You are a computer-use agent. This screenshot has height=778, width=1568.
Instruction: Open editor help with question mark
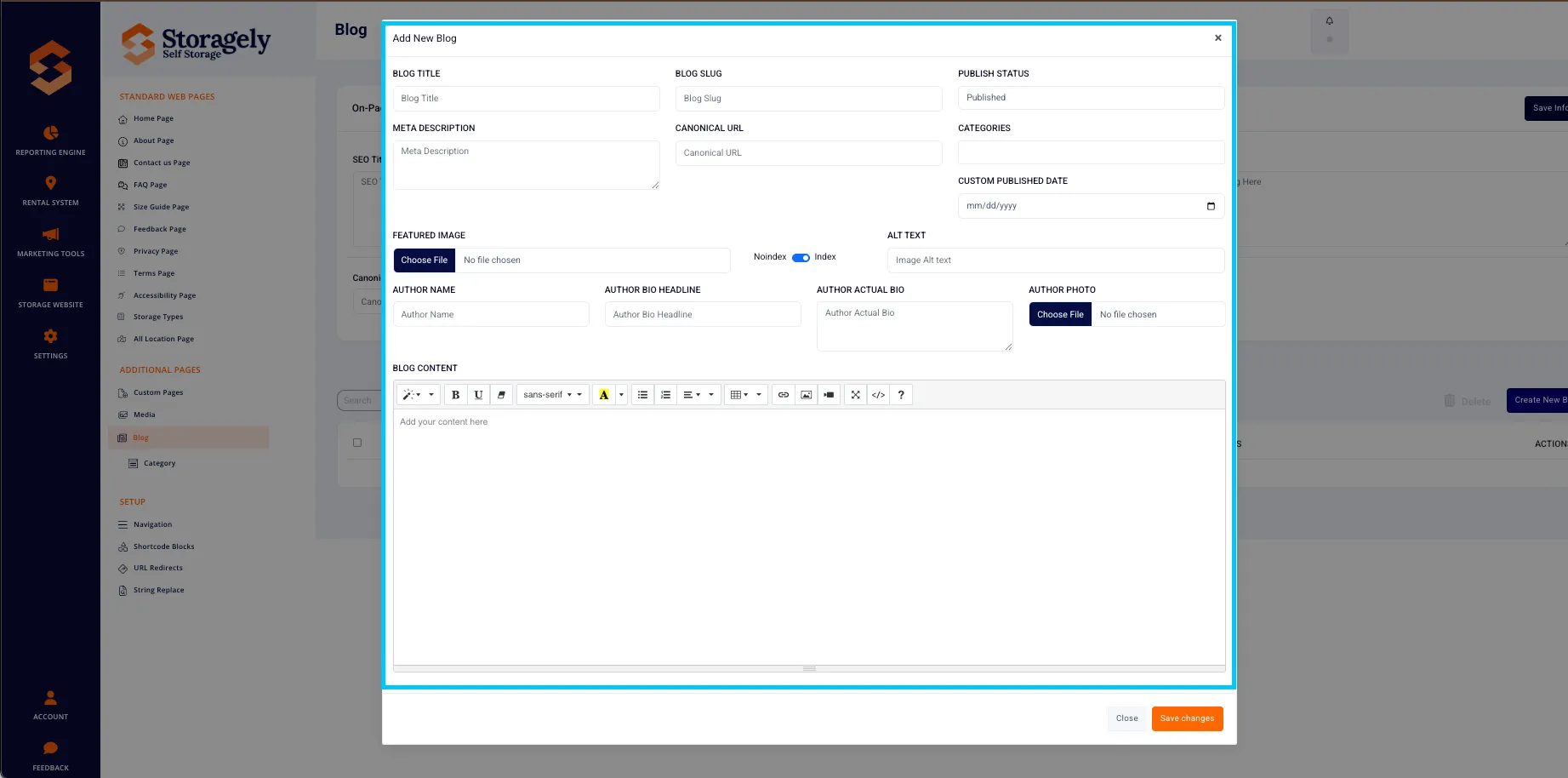coord(901,395)
